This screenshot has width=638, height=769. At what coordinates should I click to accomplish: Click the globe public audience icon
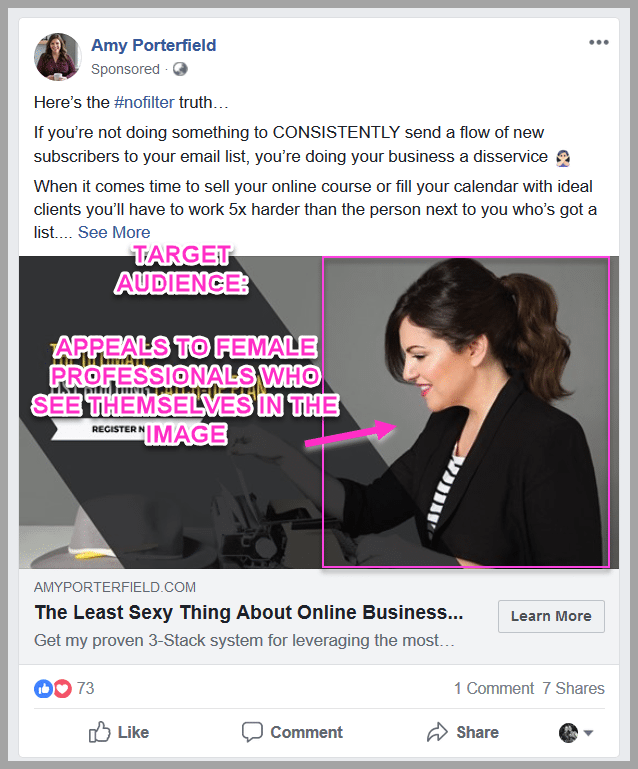pyautogui.click(x=180, y=69)
